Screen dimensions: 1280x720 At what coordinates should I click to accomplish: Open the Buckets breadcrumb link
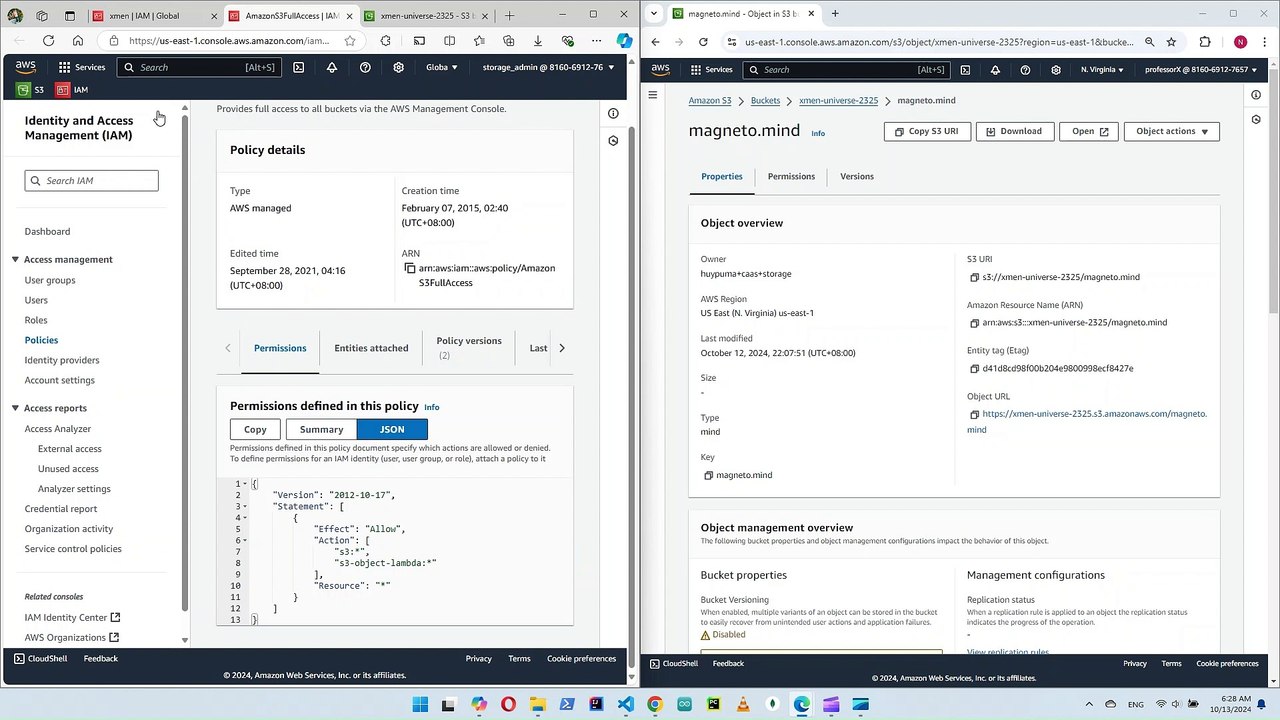(765, 101)
